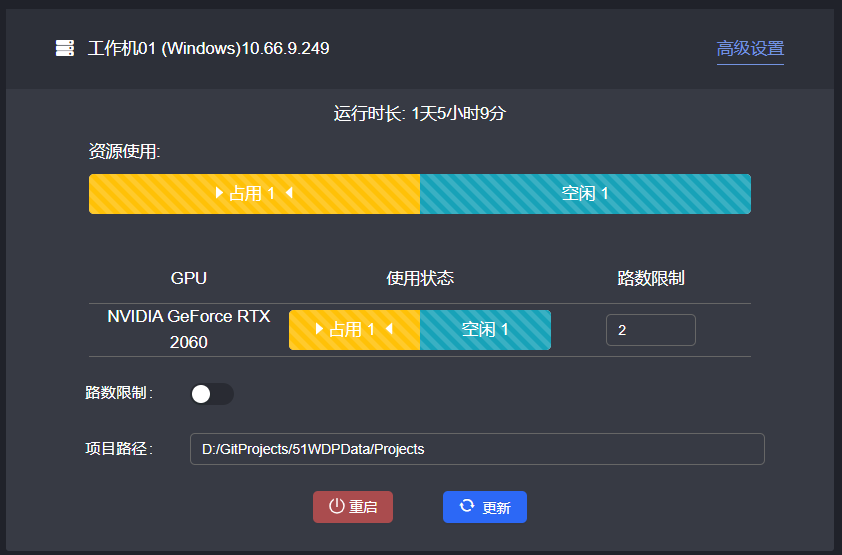Click the server icon beside 工作机01
This screenshot has height=555, width=842.
[65, 48]
